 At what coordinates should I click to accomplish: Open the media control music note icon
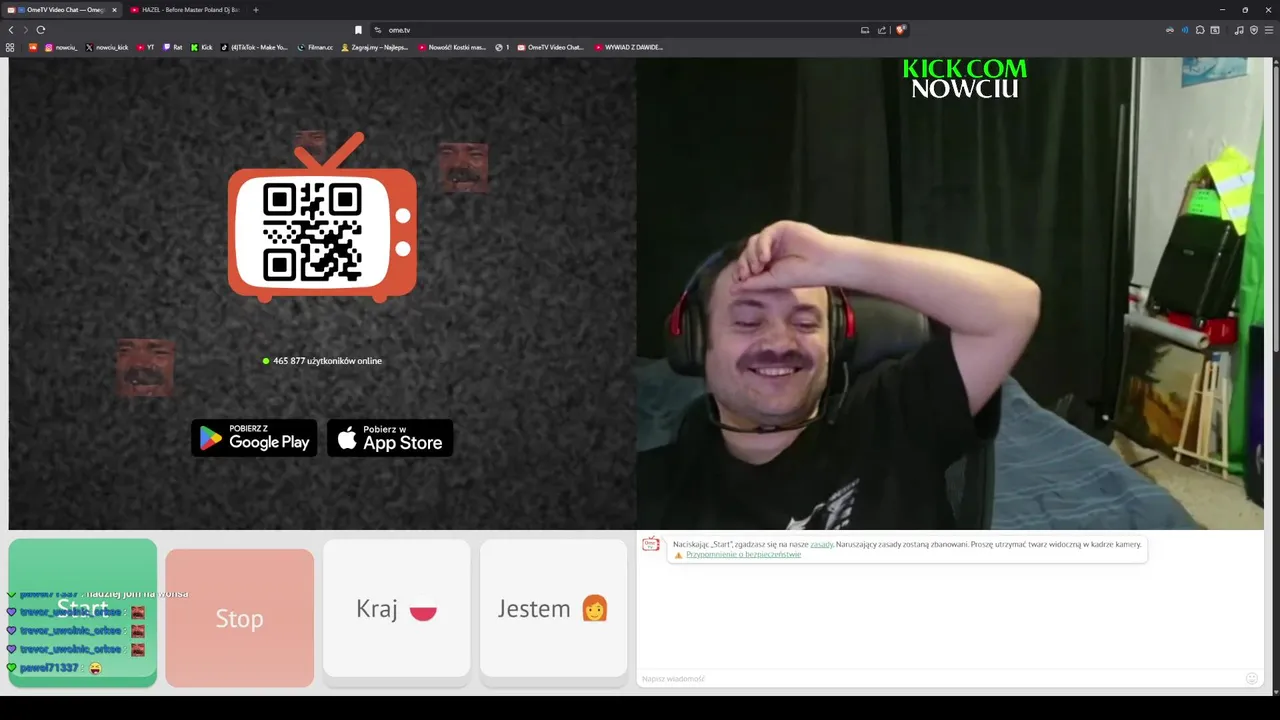click(1239, 30)
